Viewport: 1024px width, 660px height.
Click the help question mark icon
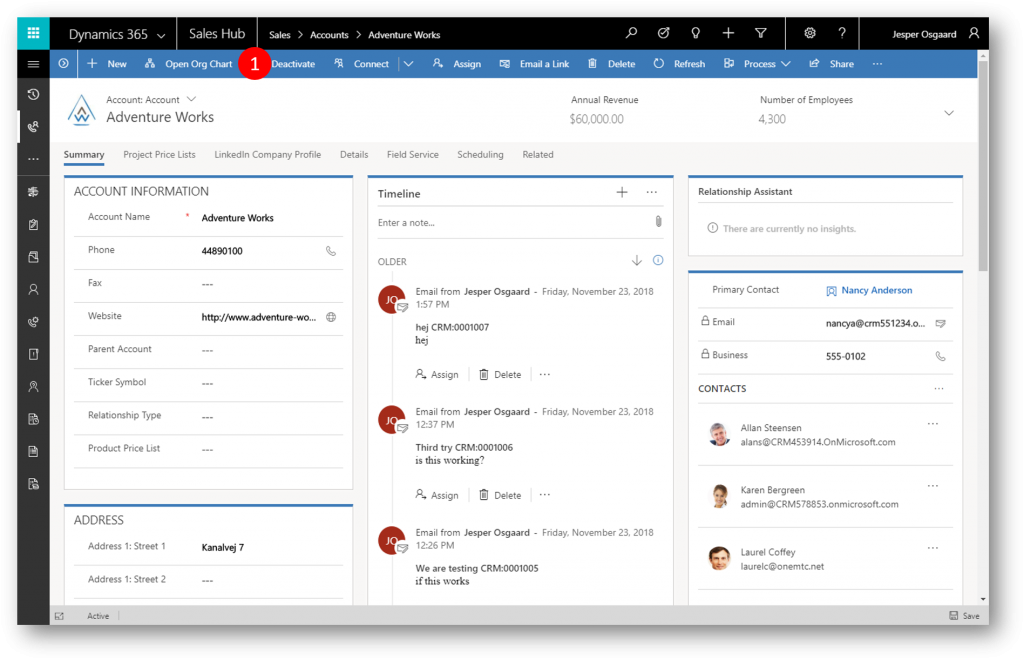[x=842, y=33]
